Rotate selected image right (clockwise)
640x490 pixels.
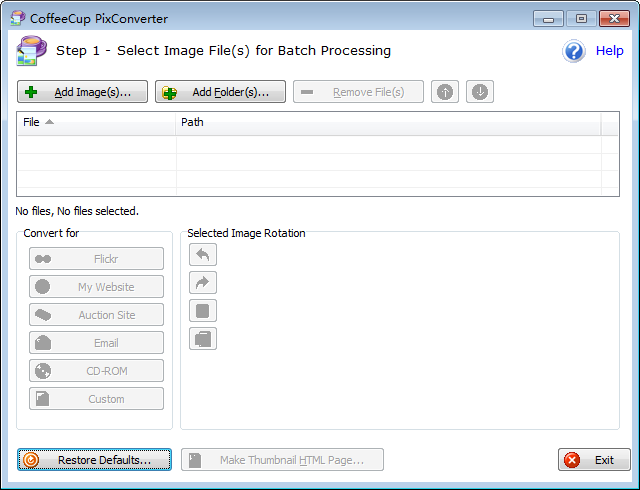203,283
